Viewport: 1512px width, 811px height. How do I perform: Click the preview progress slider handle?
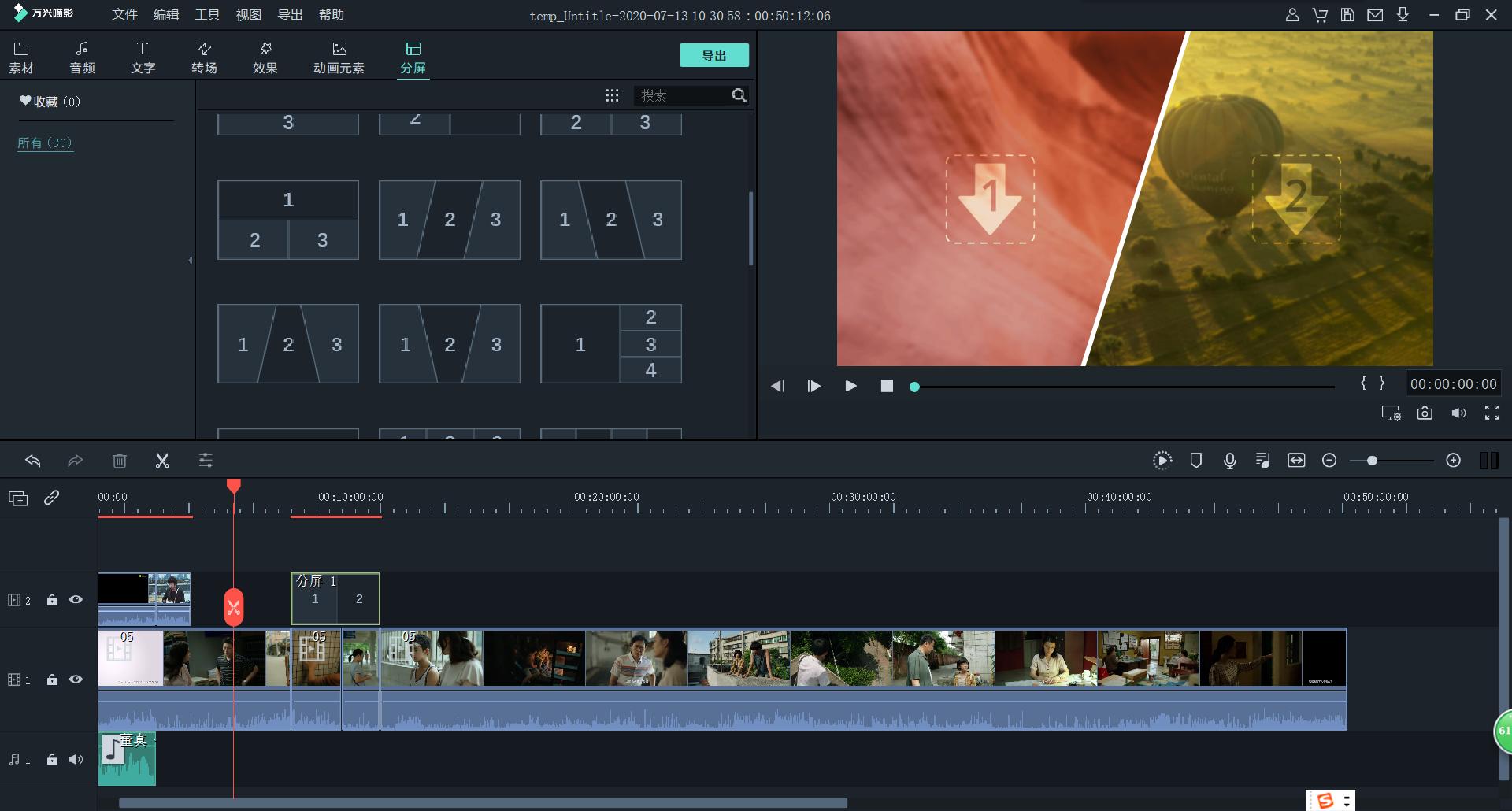914,387
